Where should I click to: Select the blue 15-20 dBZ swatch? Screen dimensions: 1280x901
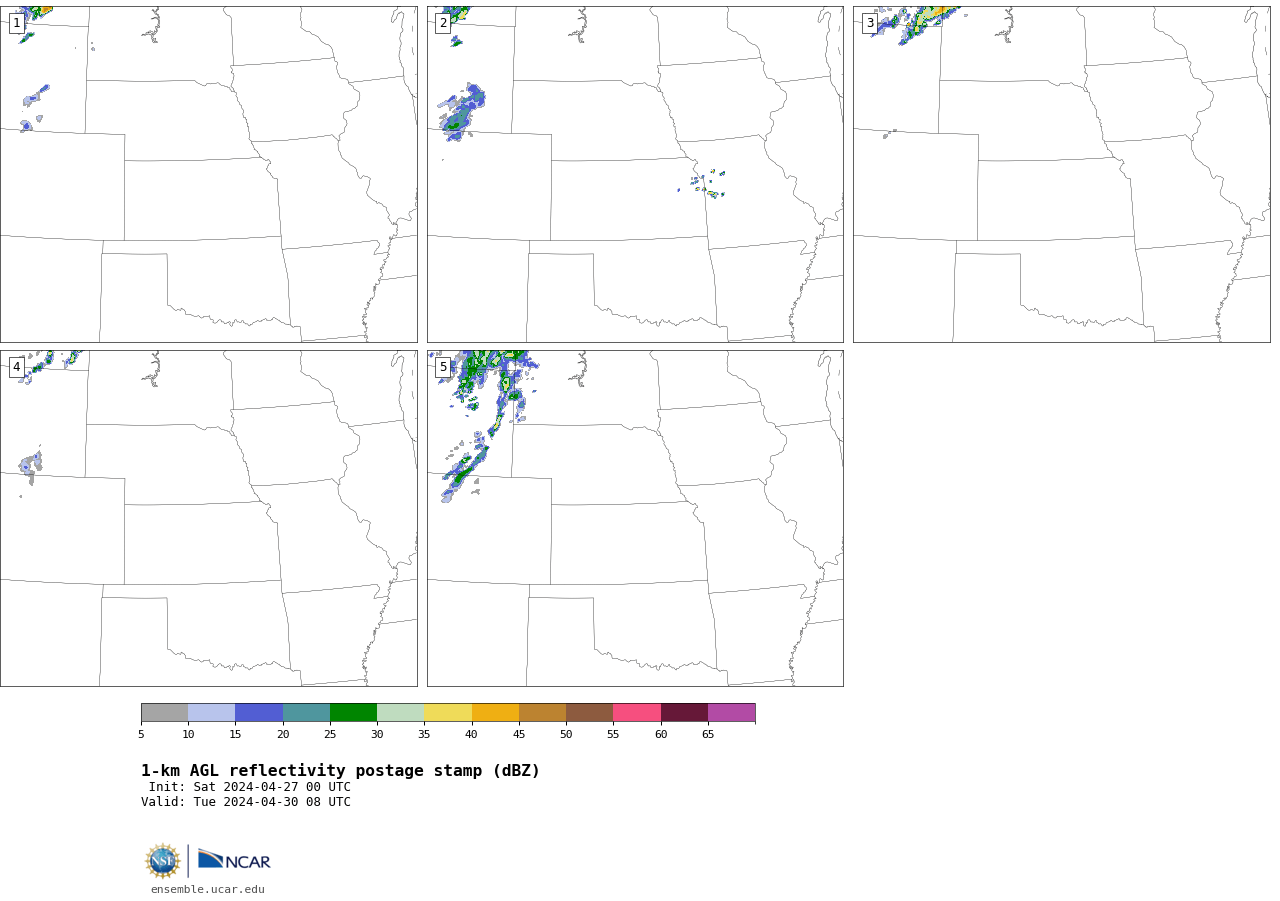(259, 713)
